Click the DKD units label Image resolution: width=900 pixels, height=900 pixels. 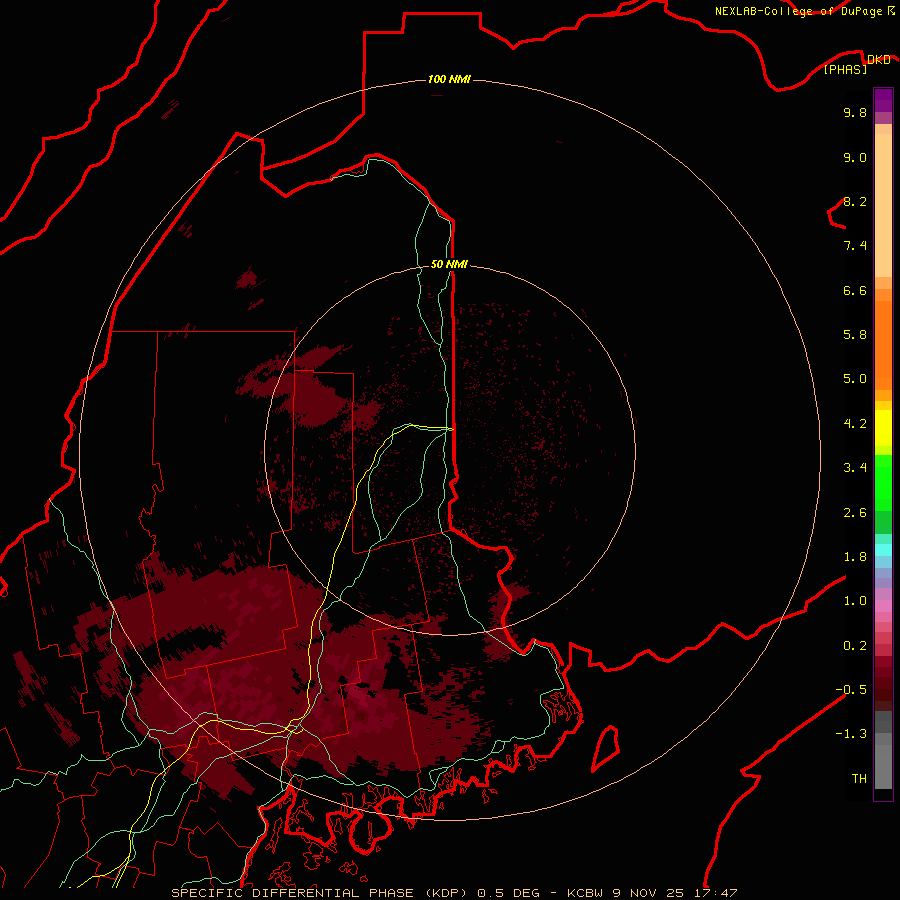[878, 59]
